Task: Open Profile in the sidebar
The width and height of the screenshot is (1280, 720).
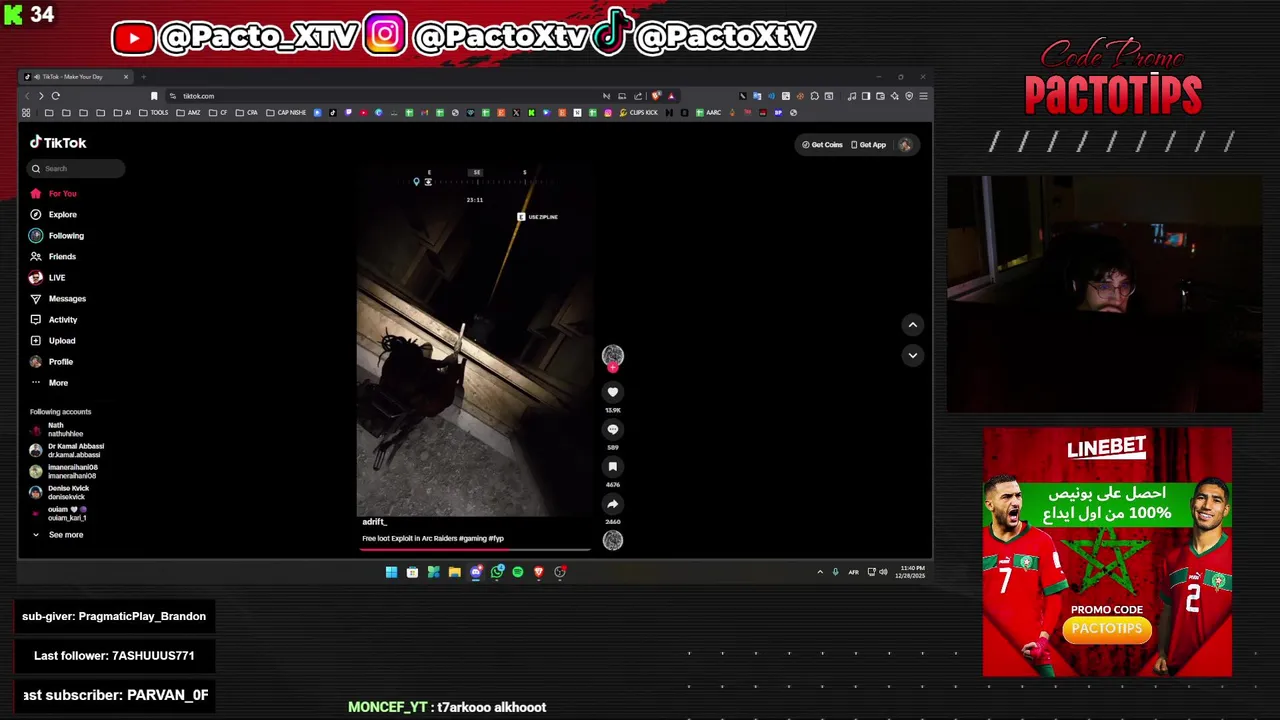Action: pos(52,361)
